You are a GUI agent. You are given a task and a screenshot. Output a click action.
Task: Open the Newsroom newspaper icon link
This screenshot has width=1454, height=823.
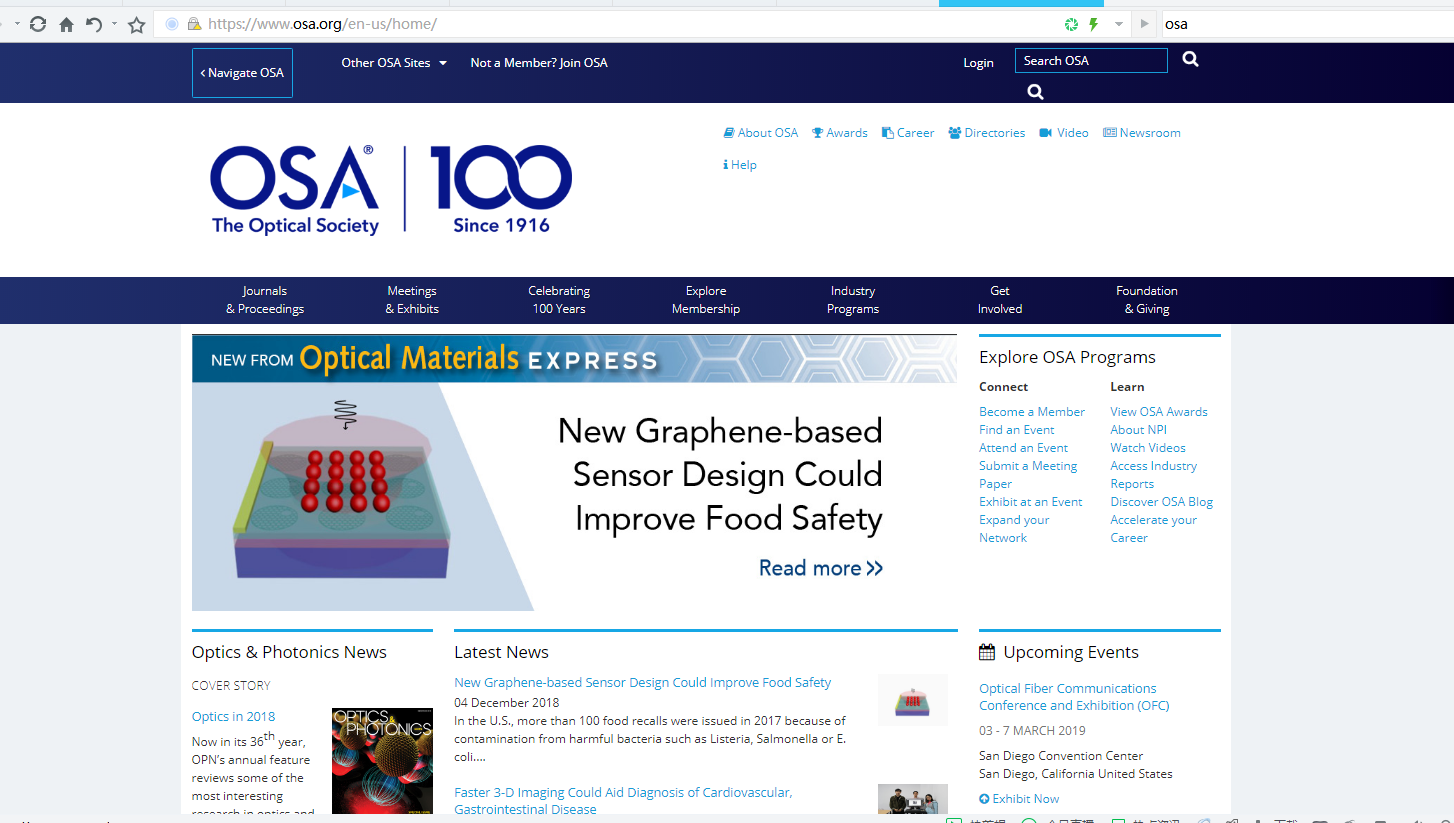(x=1141, y=133)
